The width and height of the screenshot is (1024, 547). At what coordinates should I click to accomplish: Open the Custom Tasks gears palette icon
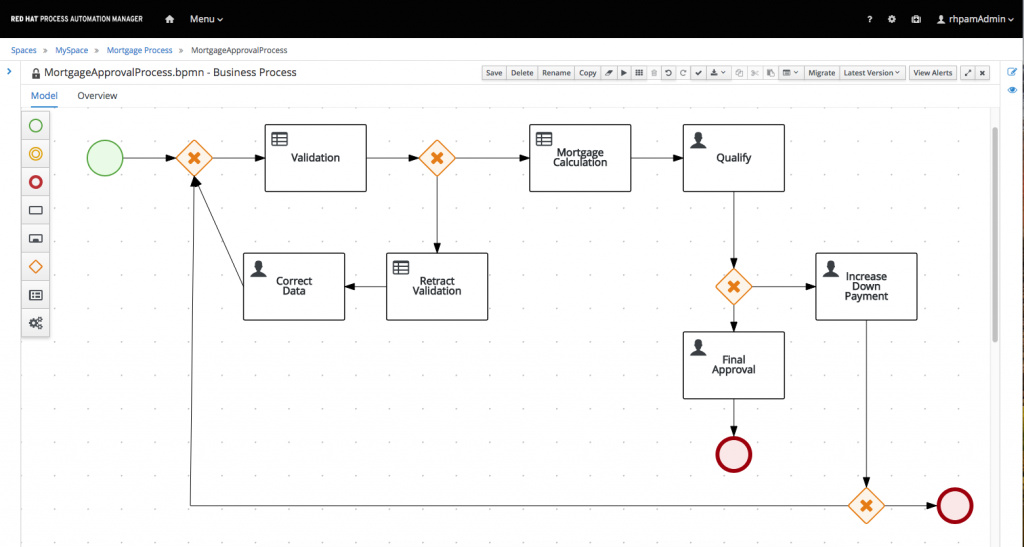click(36, 322)
